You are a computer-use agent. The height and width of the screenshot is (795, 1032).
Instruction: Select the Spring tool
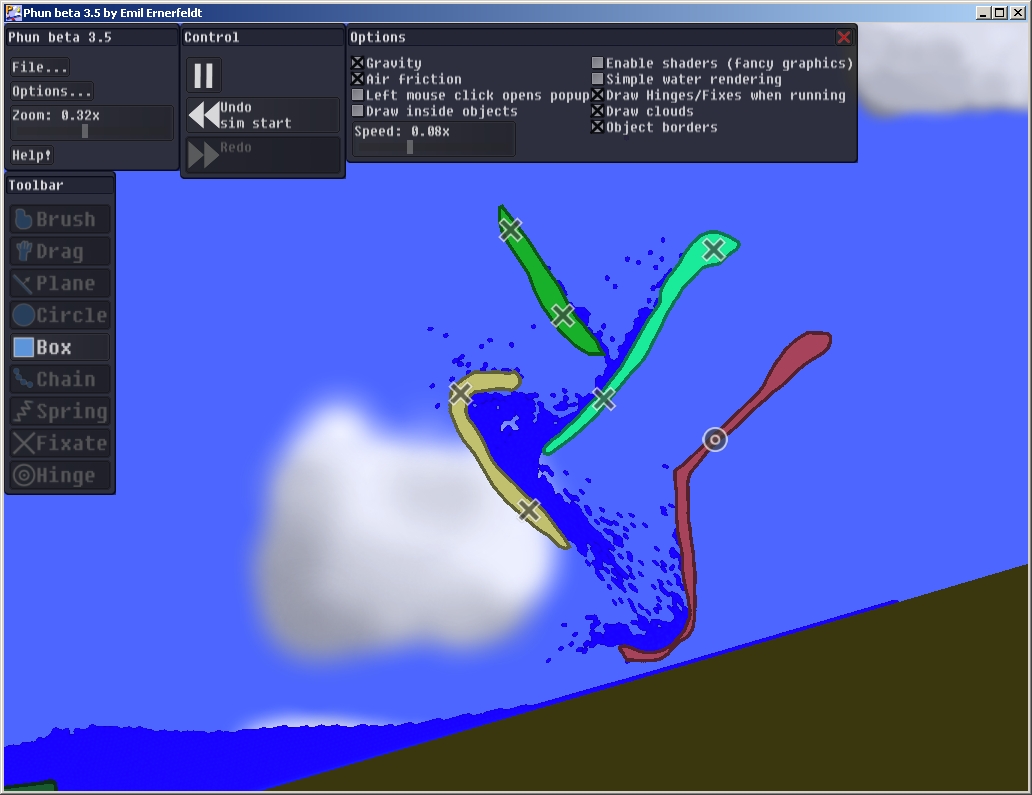[x=59, y=412]
